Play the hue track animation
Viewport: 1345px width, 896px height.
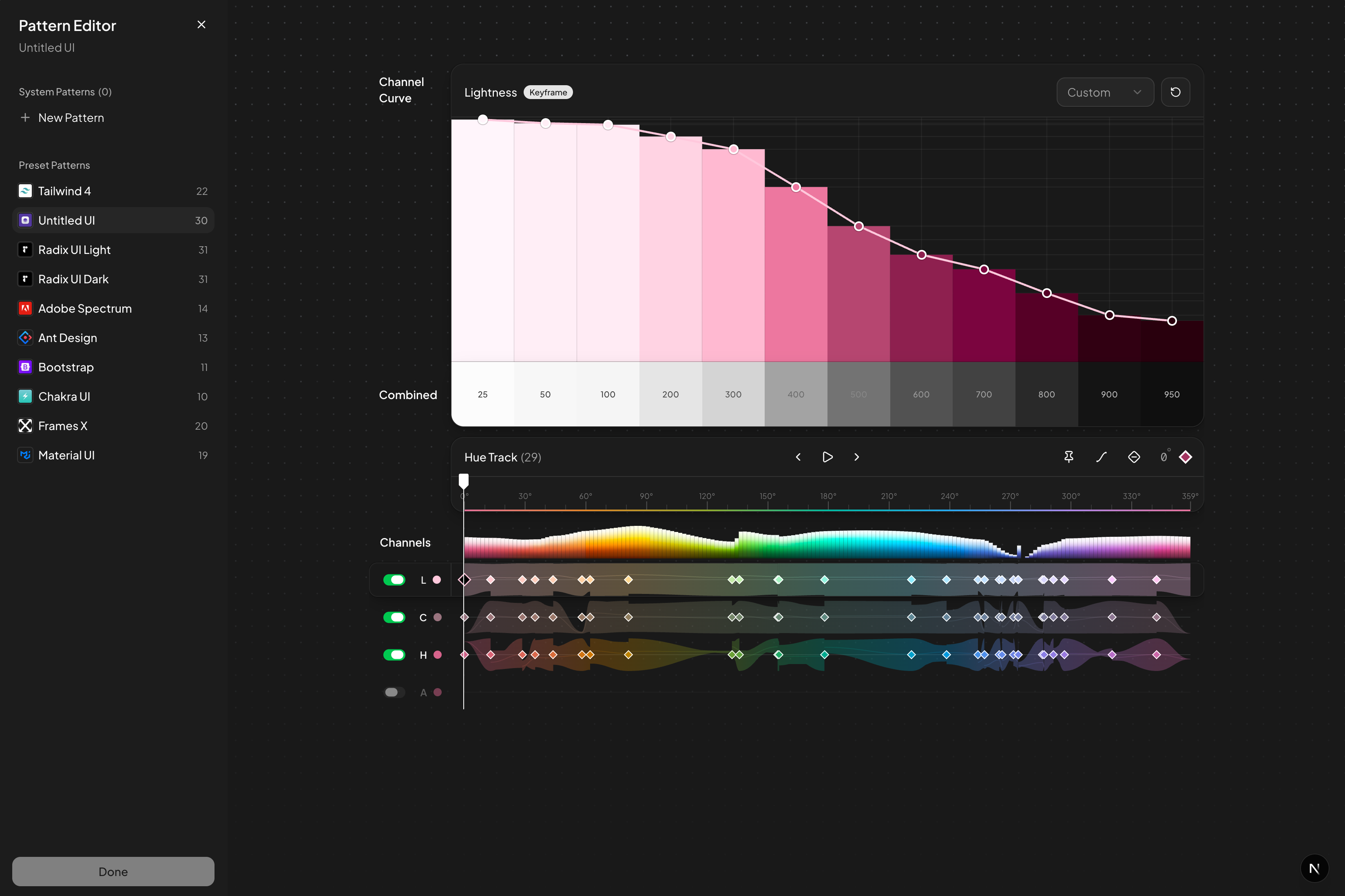[x=827, y=457]
